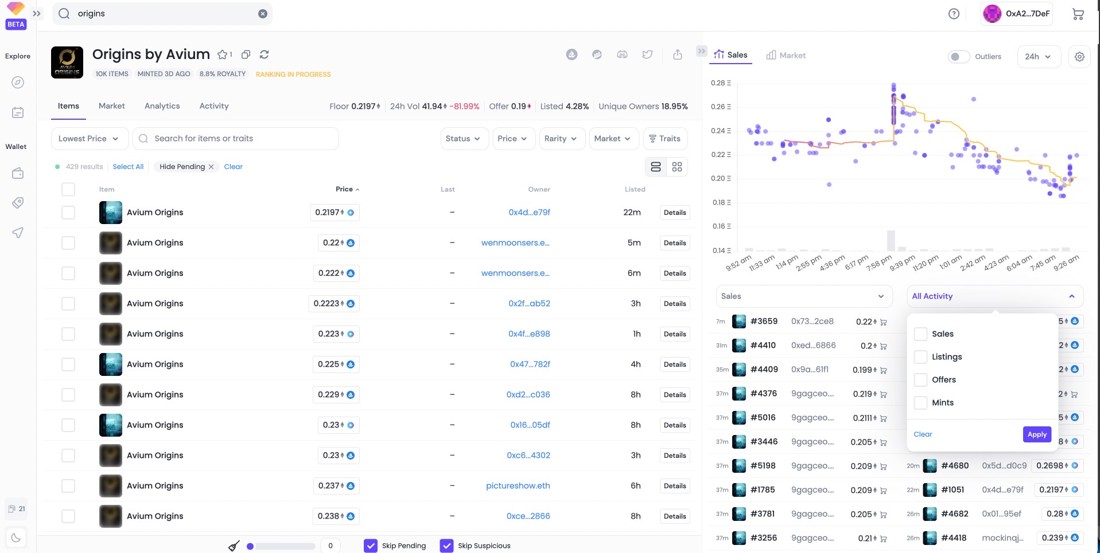Switch to the Activity tab
Viewport: 1100px width, 553px height.
(x=214, y=106)
